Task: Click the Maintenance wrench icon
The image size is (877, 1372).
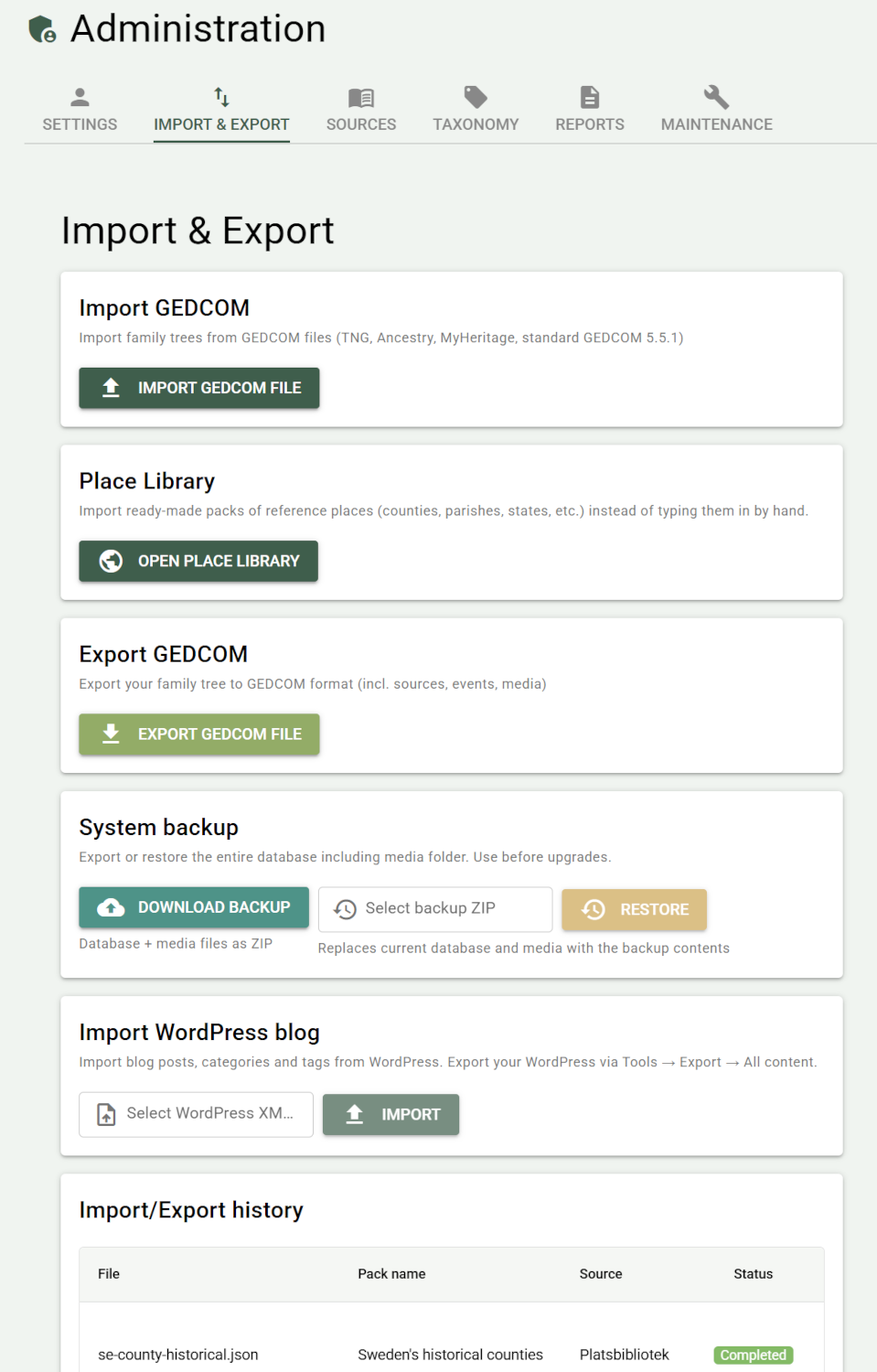Action: [716, 97]
